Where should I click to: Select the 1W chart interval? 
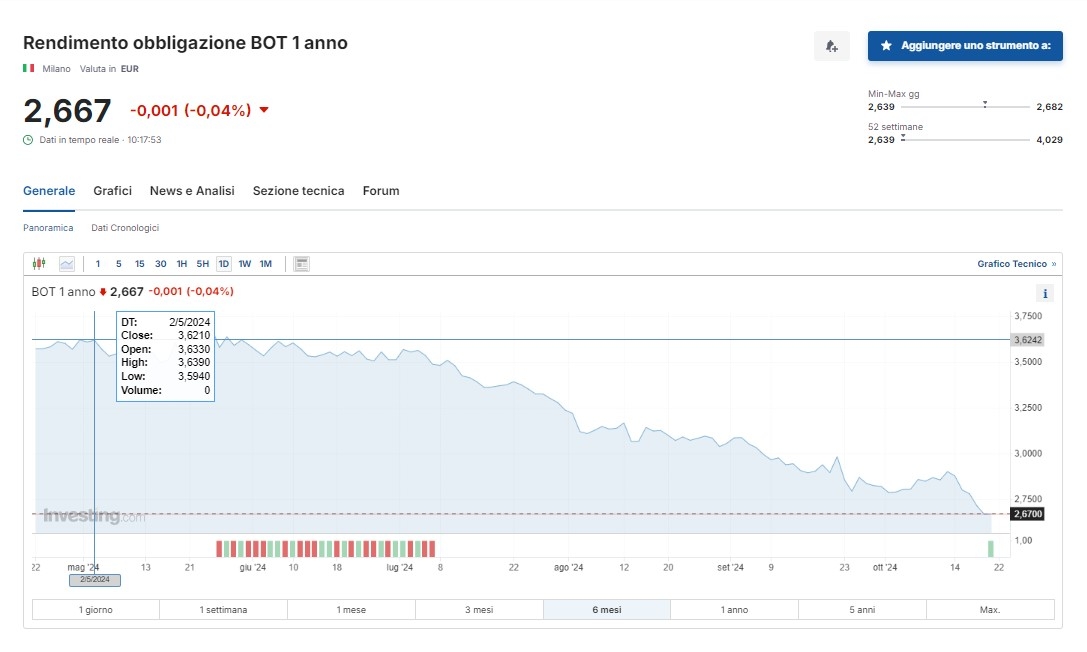(245, 264)
